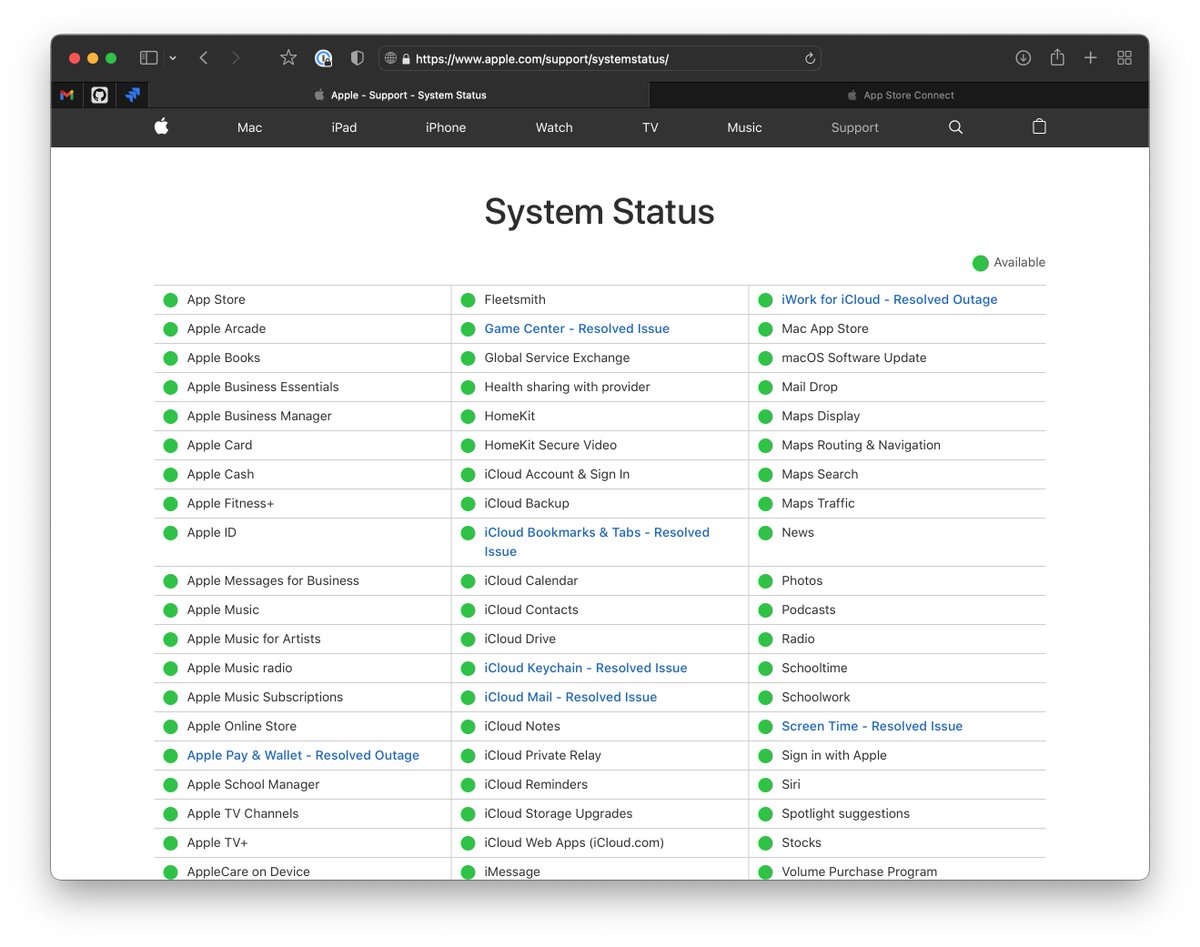Viewport: 1200px width, 947px height.
Task: Click the iCloud Private Relay text
Action: coord(543,754)
